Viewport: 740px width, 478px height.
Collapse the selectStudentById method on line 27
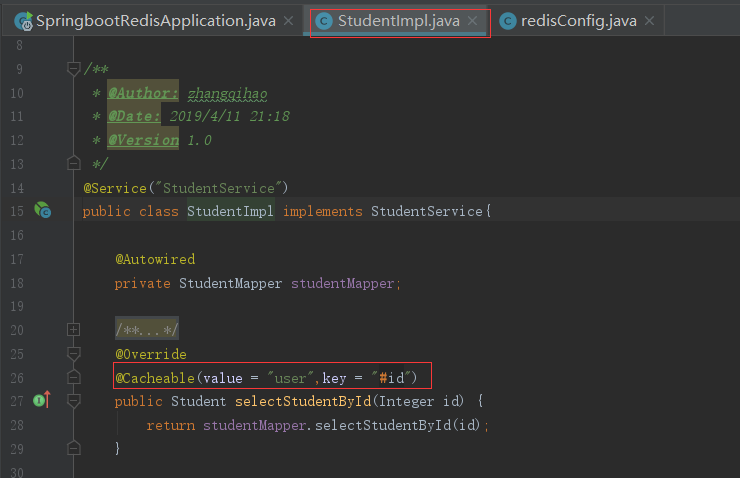tap(74, 401)
